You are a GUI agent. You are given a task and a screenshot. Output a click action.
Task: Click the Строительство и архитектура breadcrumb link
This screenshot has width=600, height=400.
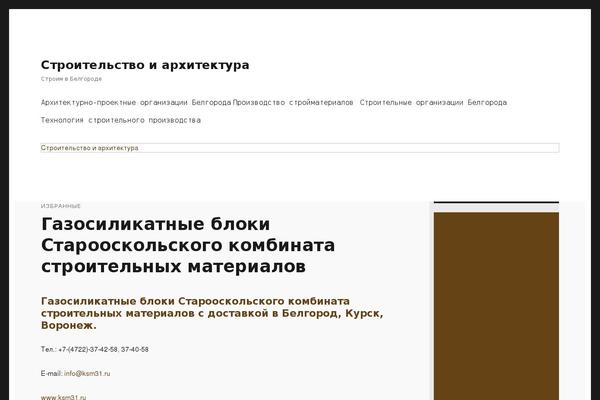click(90, 148)
